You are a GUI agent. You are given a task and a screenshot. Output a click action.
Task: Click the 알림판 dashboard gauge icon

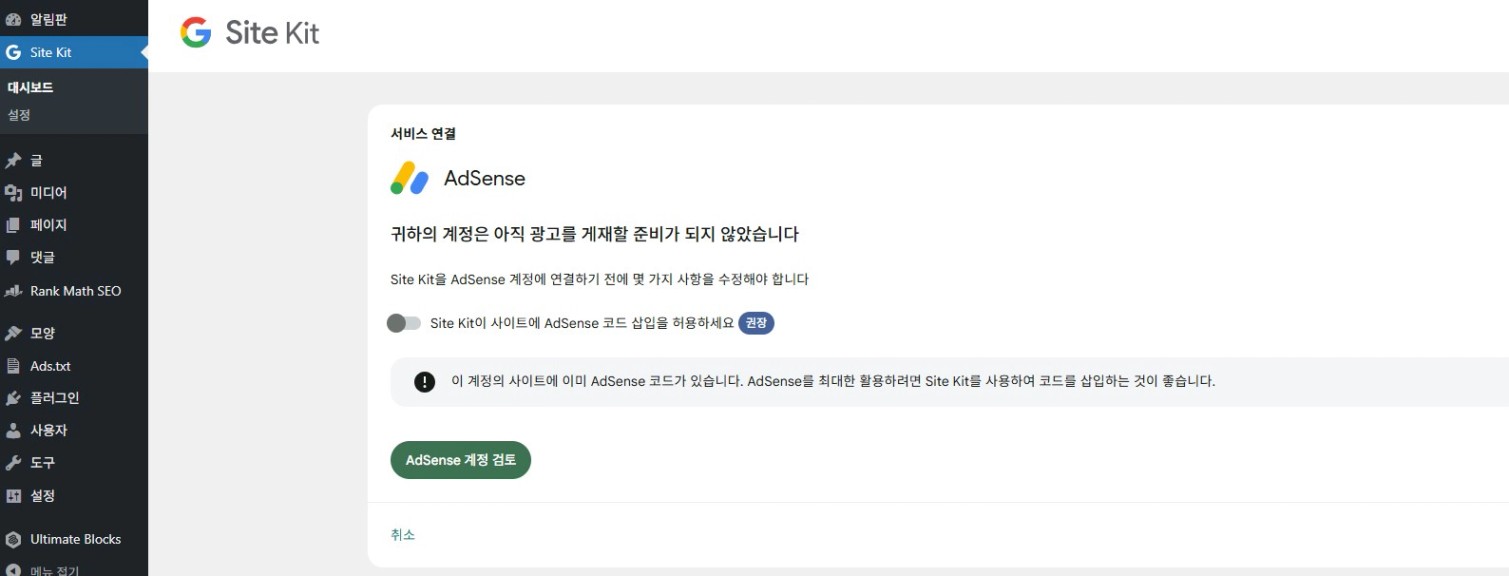[13, 20]
